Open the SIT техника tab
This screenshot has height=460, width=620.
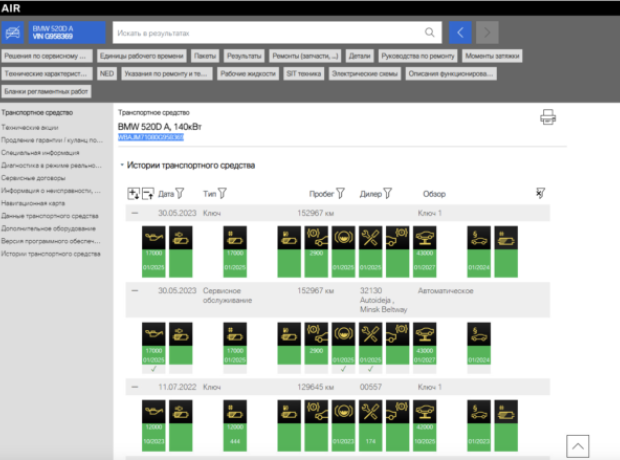tap(304, 74)
